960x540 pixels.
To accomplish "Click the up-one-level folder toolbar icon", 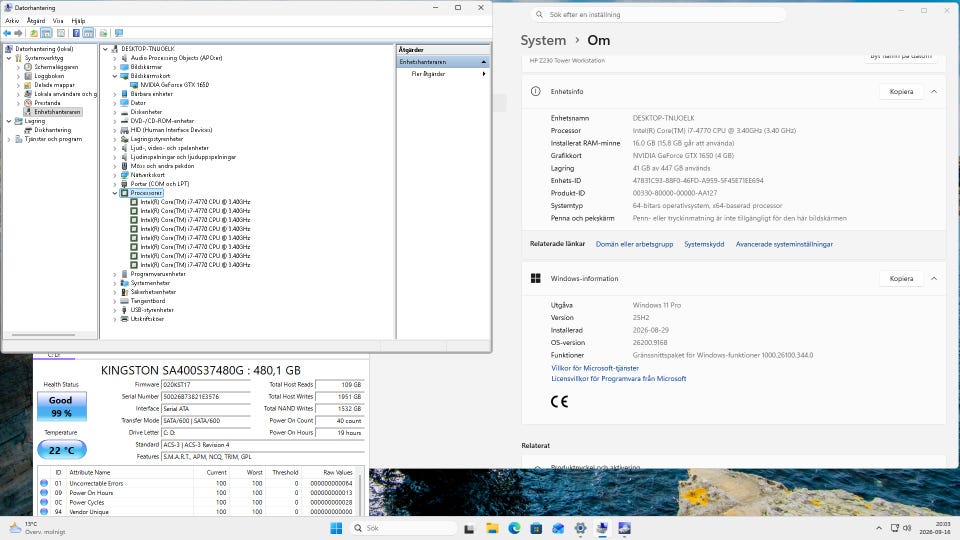I will point(34,33).
